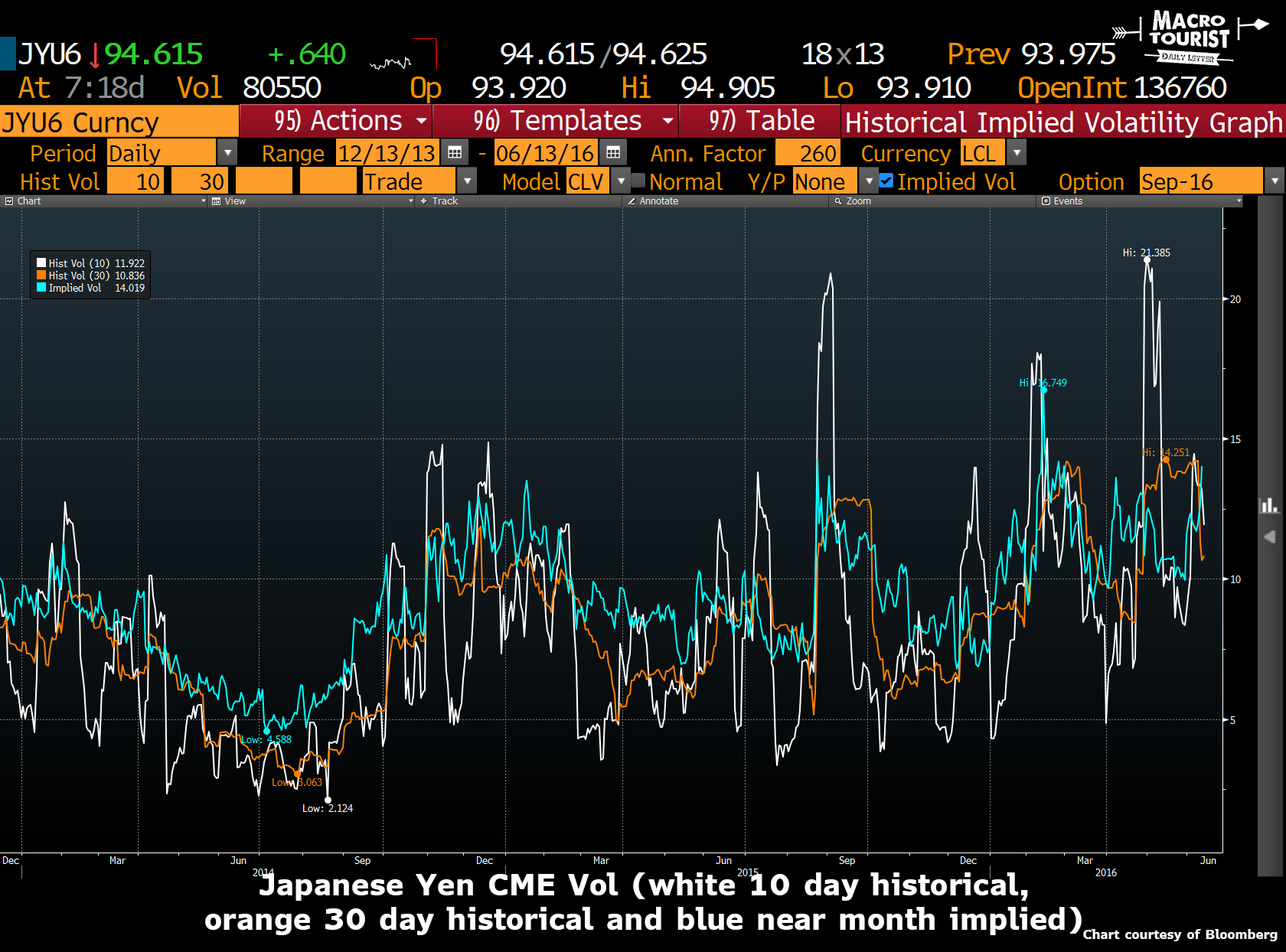Open the Trade dropdown in Hist Vol row
Image resolution: width=1286 pixels, height=952 pixels.
[467, 181]
